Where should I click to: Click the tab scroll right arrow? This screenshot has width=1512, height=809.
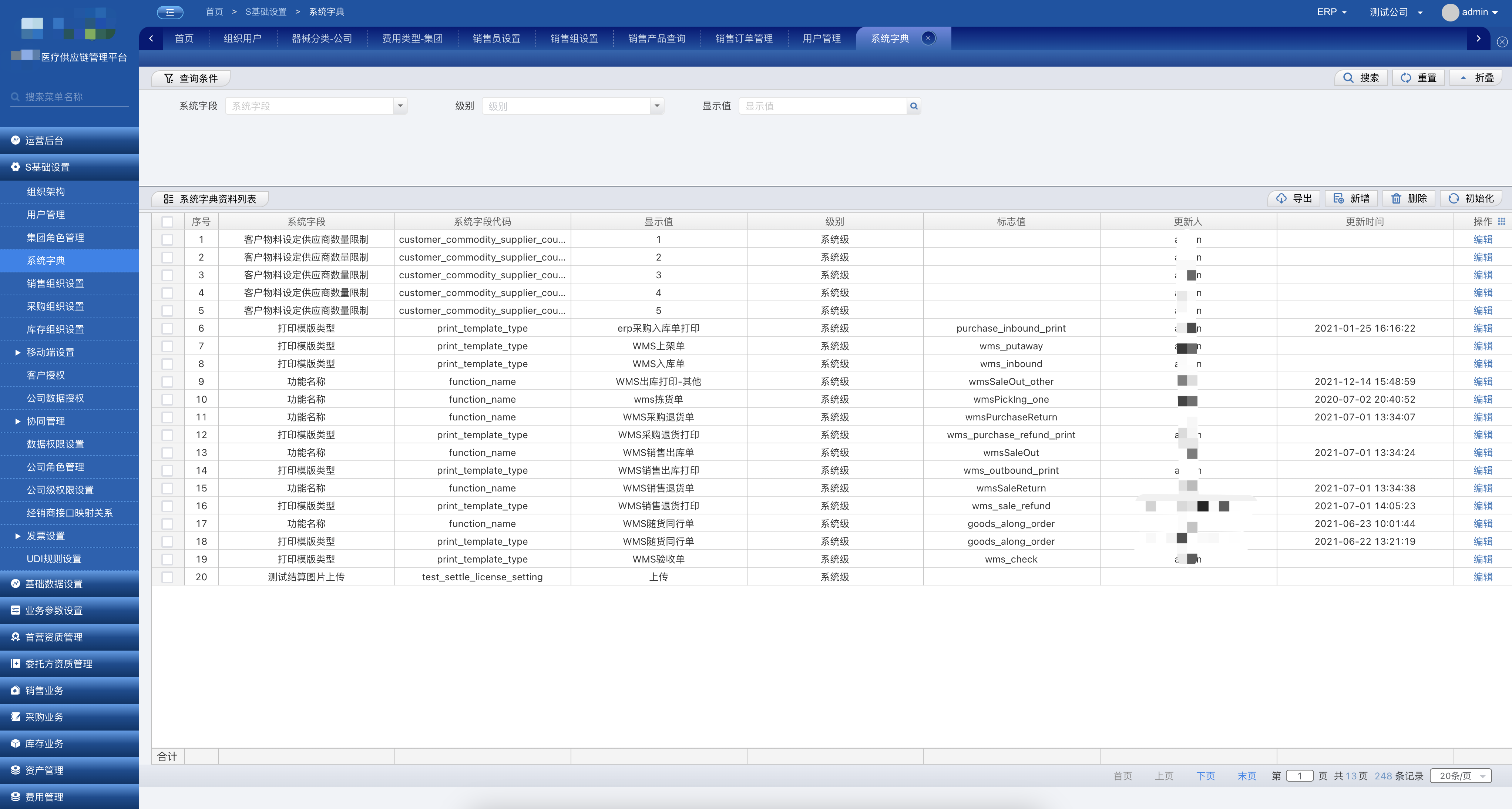(x=1478, y=38)
